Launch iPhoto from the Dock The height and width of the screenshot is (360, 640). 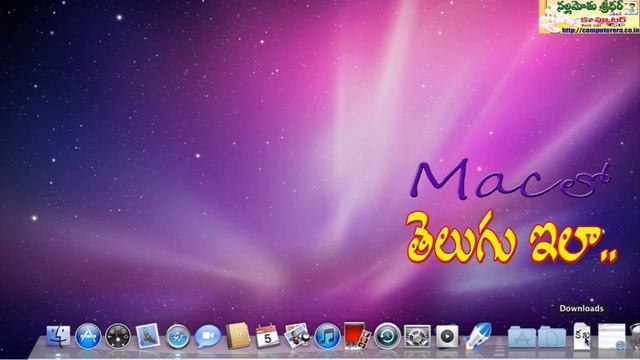[297, 336]
